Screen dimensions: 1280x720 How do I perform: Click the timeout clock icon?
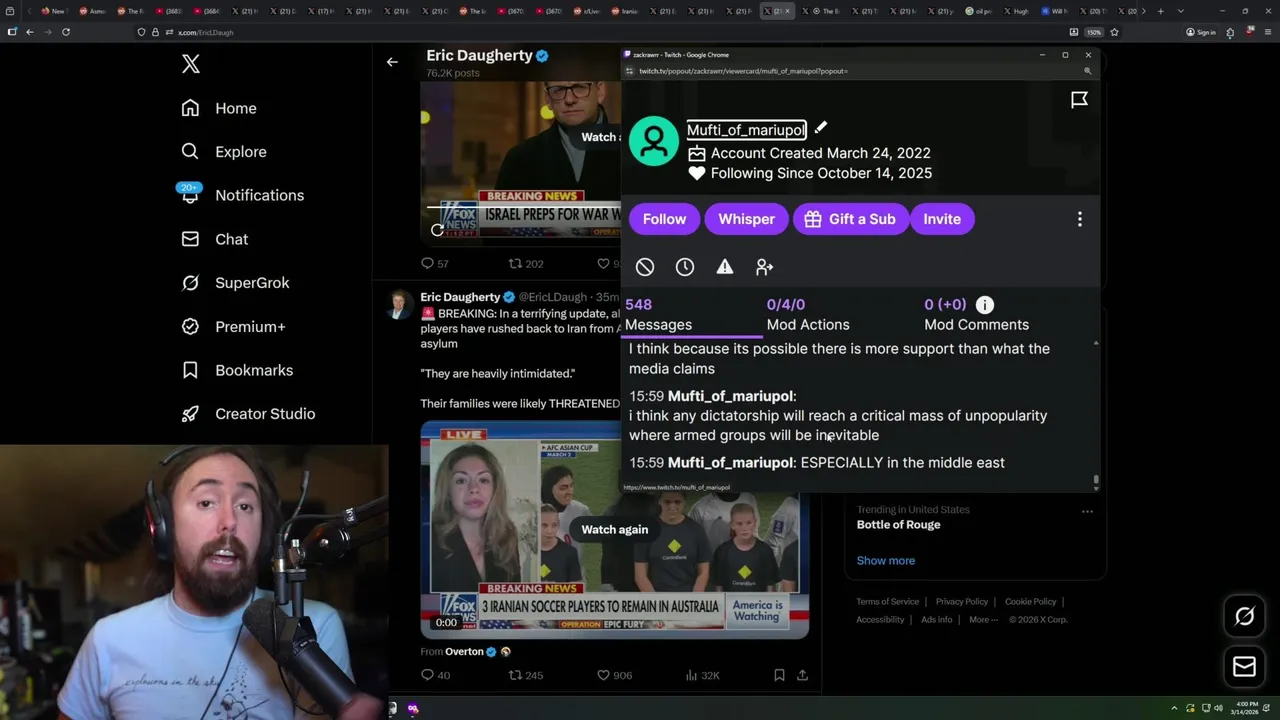point(685,267)
